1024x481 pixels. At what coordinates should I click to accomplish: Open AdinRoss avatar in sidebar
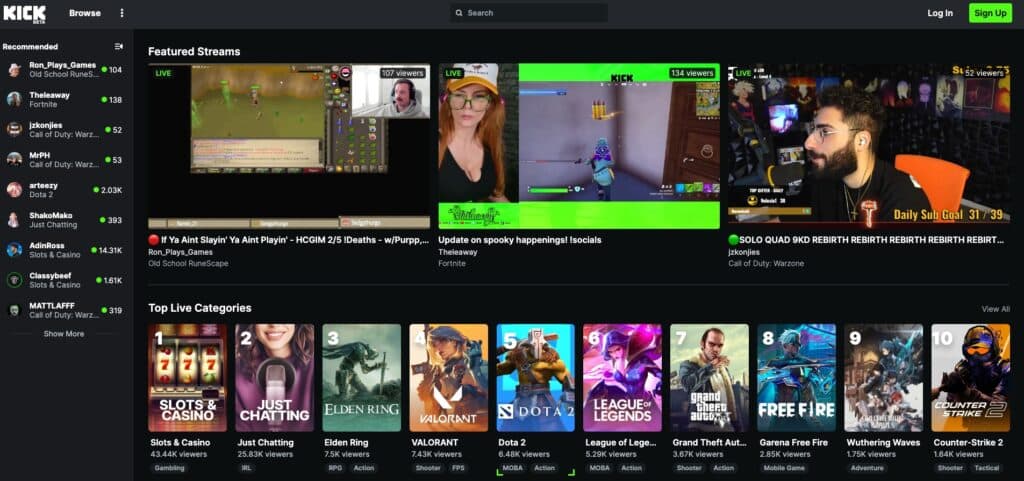tap(14, 250)
